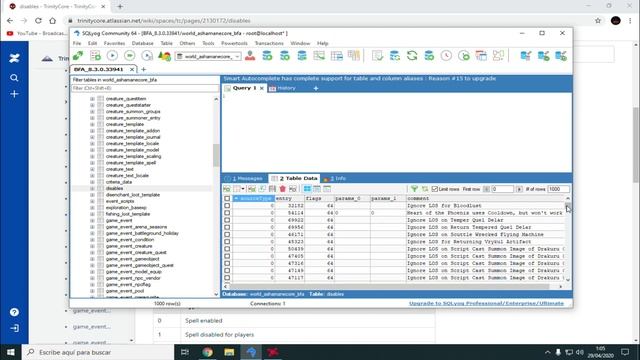Screen dimensions: 640x360
Task: Add new connection tab next to BFA_8.3.0.33941
Action: [143, 69]
